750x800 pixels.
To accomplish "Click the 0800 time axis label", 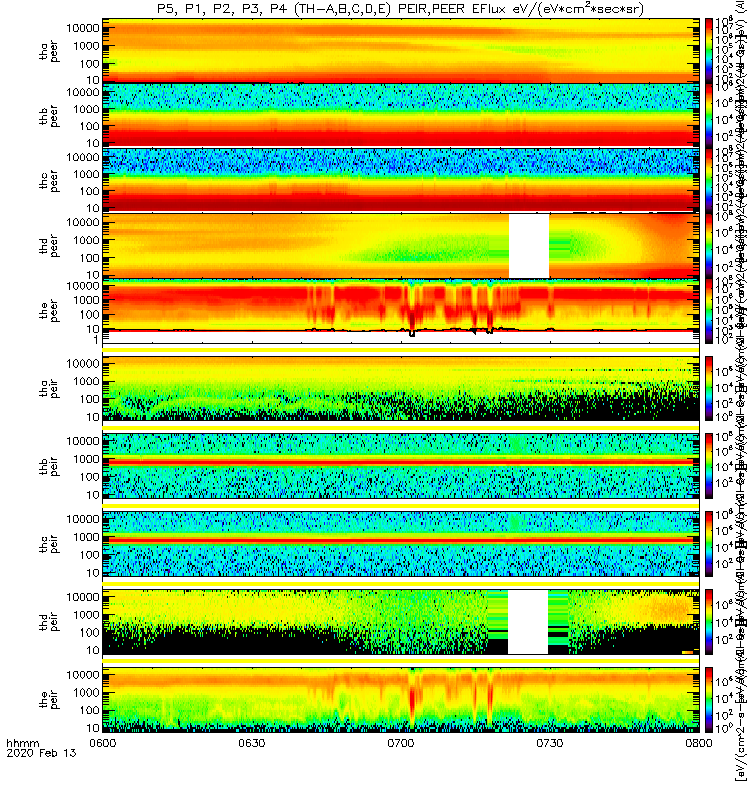I will (698, 743).
